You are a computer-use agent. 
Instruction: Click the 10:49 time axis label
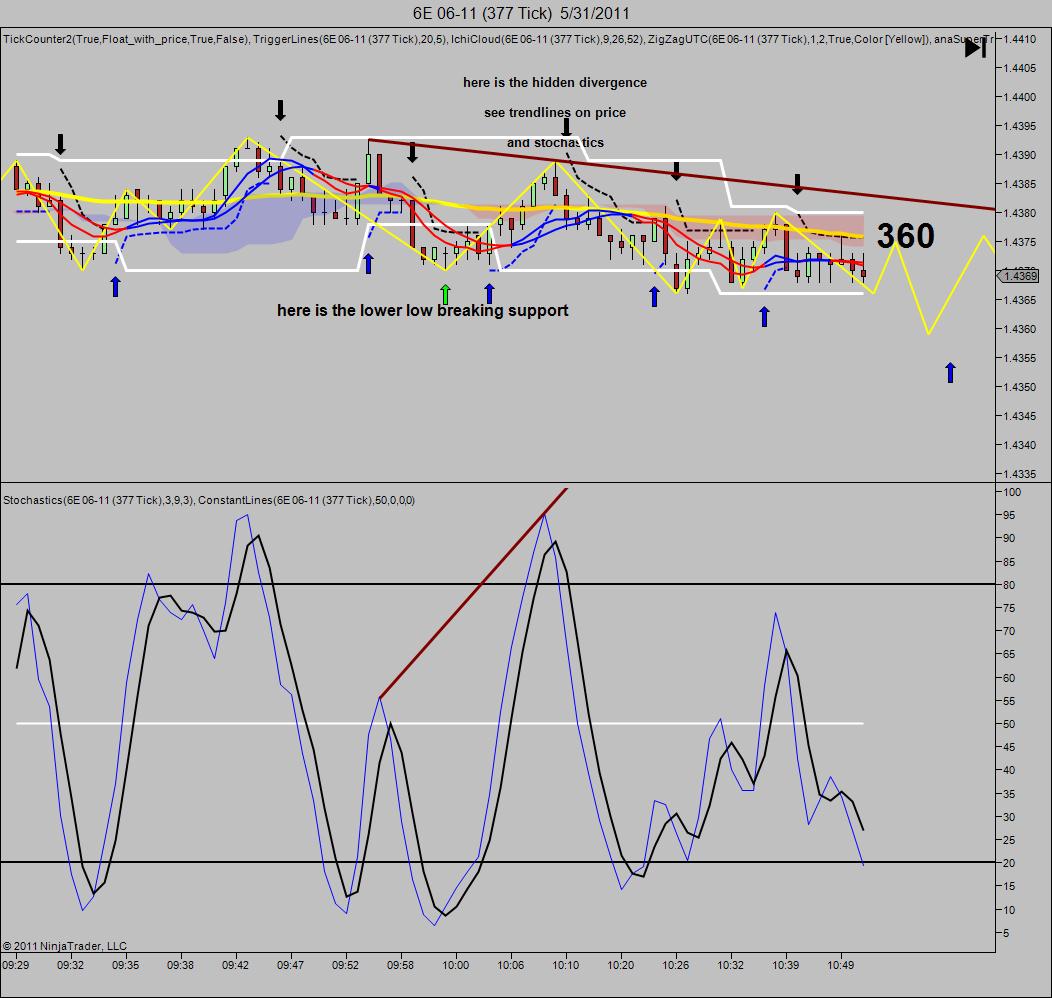coord(841,964)
